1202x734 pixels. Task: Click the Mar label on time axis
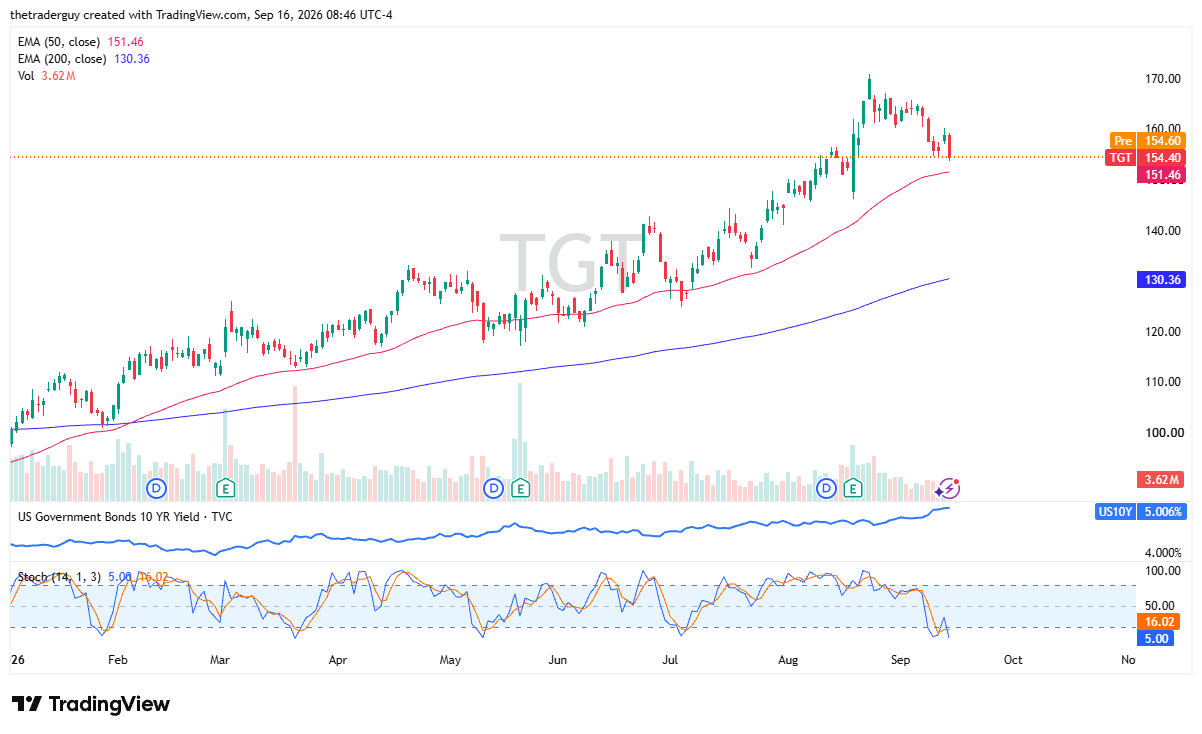(x=220, y=660)
